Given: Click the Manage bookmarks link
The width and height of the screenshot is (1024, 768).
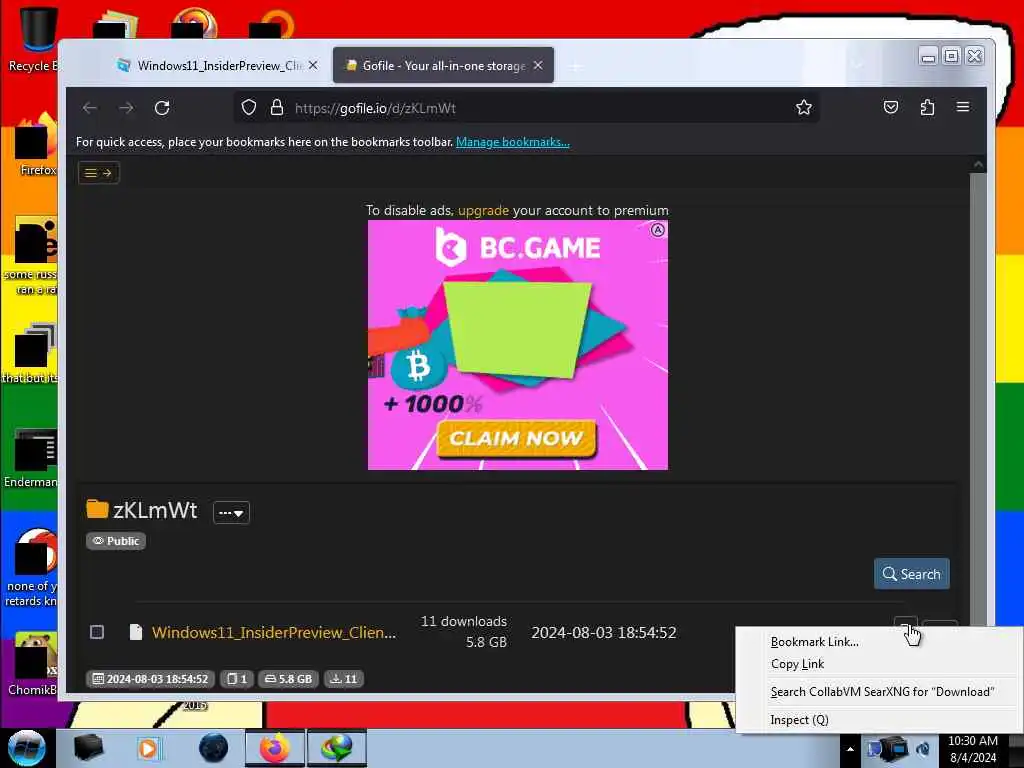Looking at the screenshot, I should tap(513, 142).
